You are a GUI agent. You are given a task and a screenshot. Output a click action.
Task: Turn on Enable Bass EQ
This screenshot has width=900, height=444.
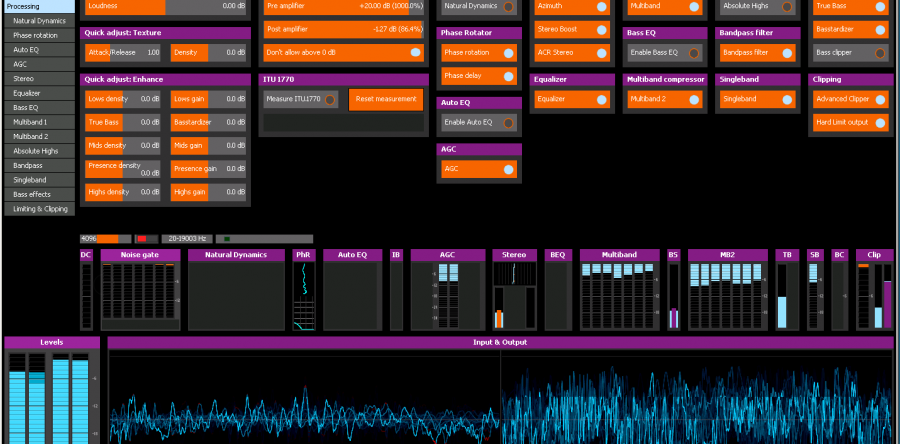pos(665,53)
